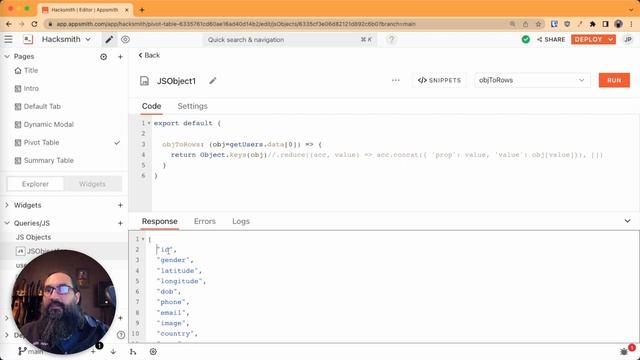
Task: Open a new browser tab
Action: [142, 10]
